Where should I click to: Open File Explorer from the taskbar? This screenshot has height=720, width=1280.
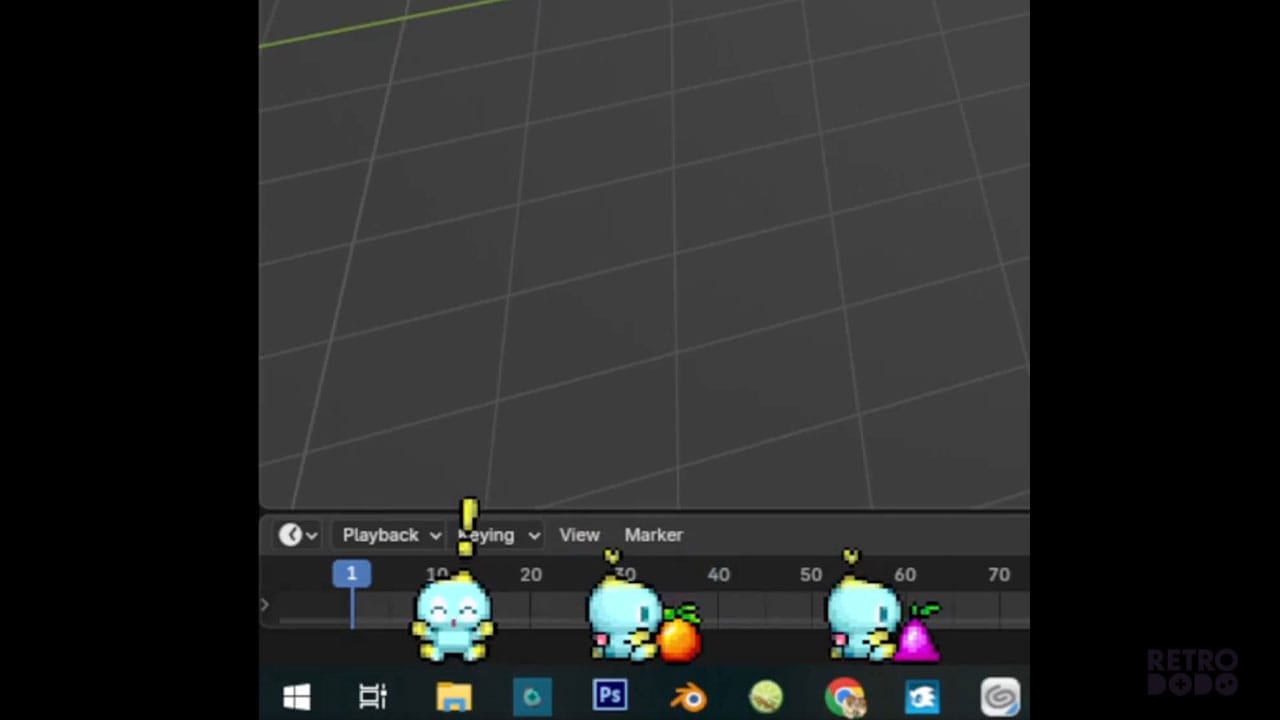pos(454,696)
